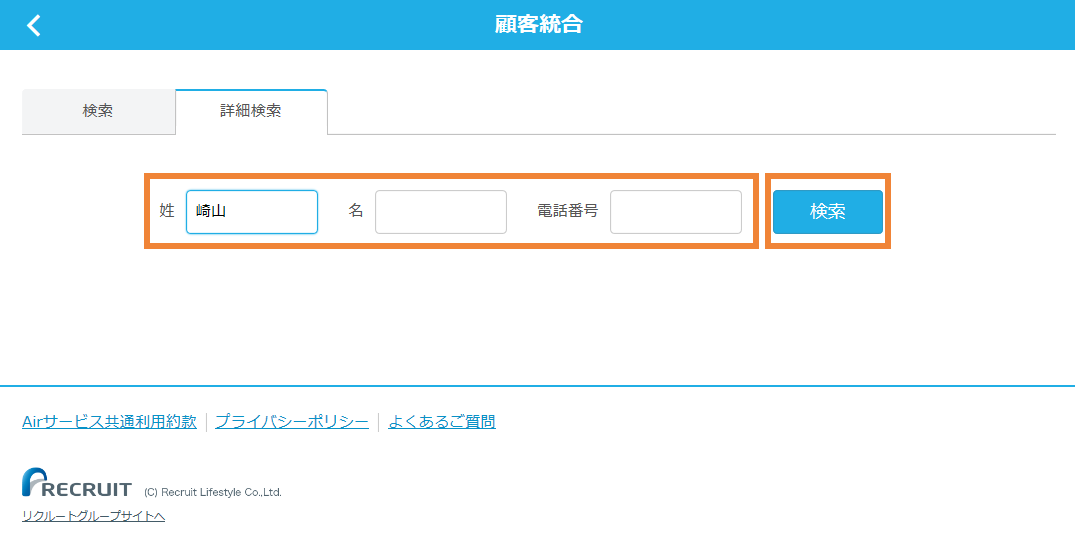Open the よくあるご質問 link
Screen dimensions: 1075x543
[442, 422]
